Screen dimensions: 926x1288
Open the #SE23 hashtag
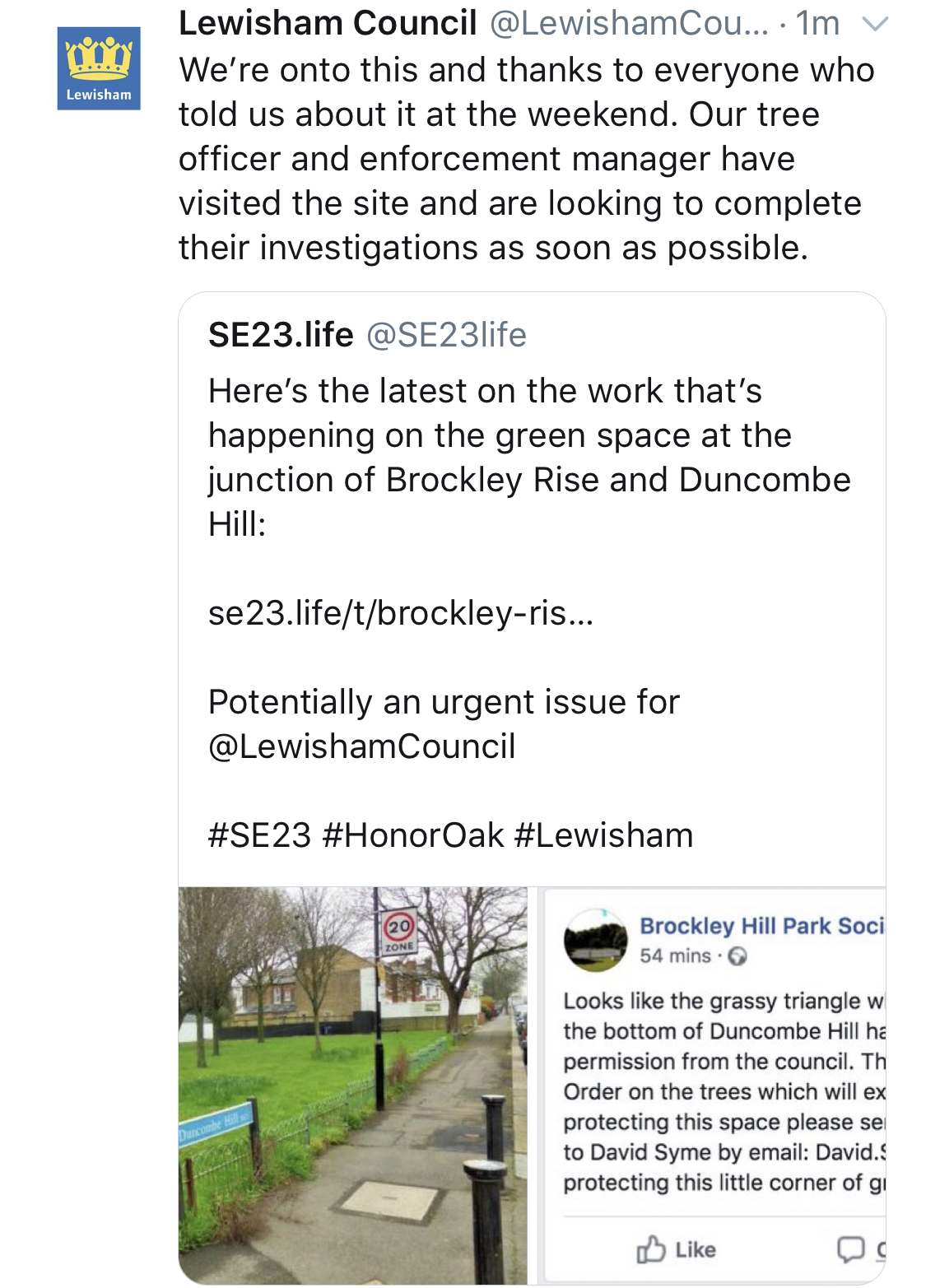(259, 835)
